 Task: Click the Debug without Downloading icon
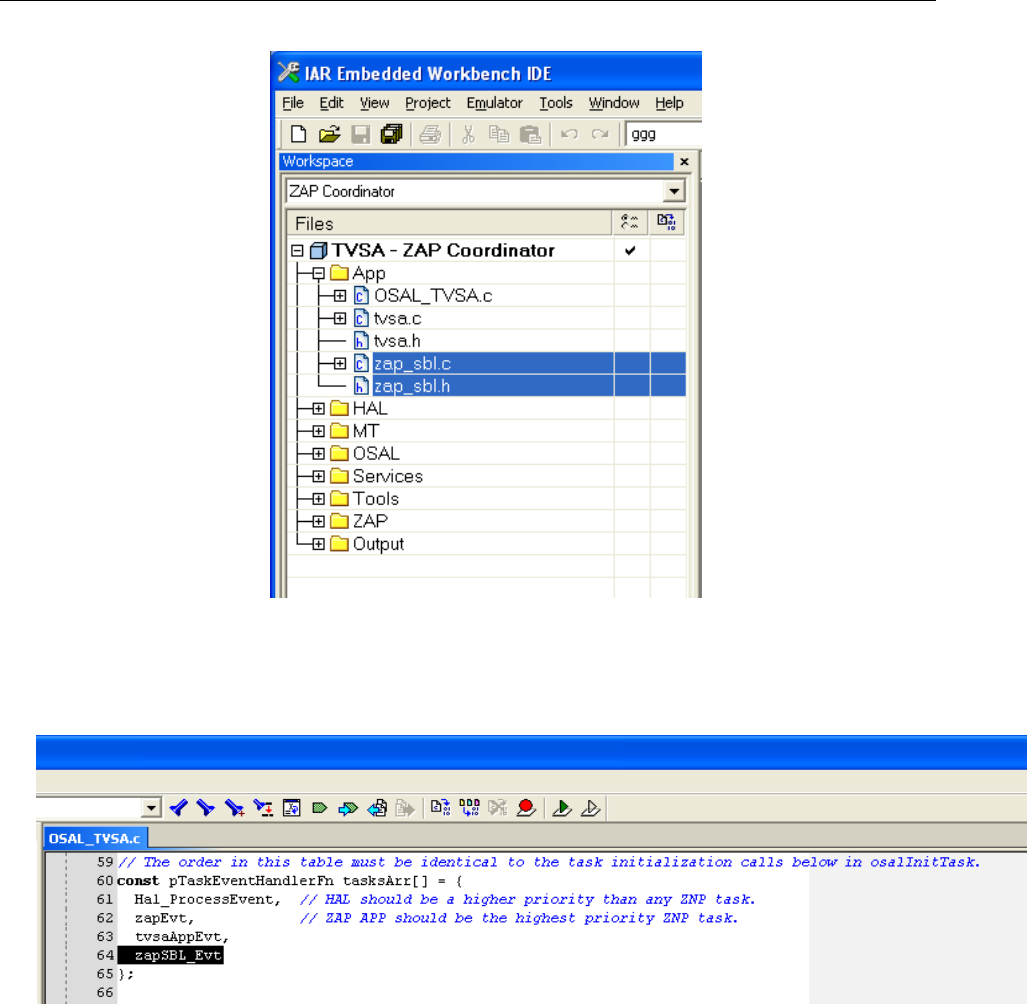[x=590, y=808]
